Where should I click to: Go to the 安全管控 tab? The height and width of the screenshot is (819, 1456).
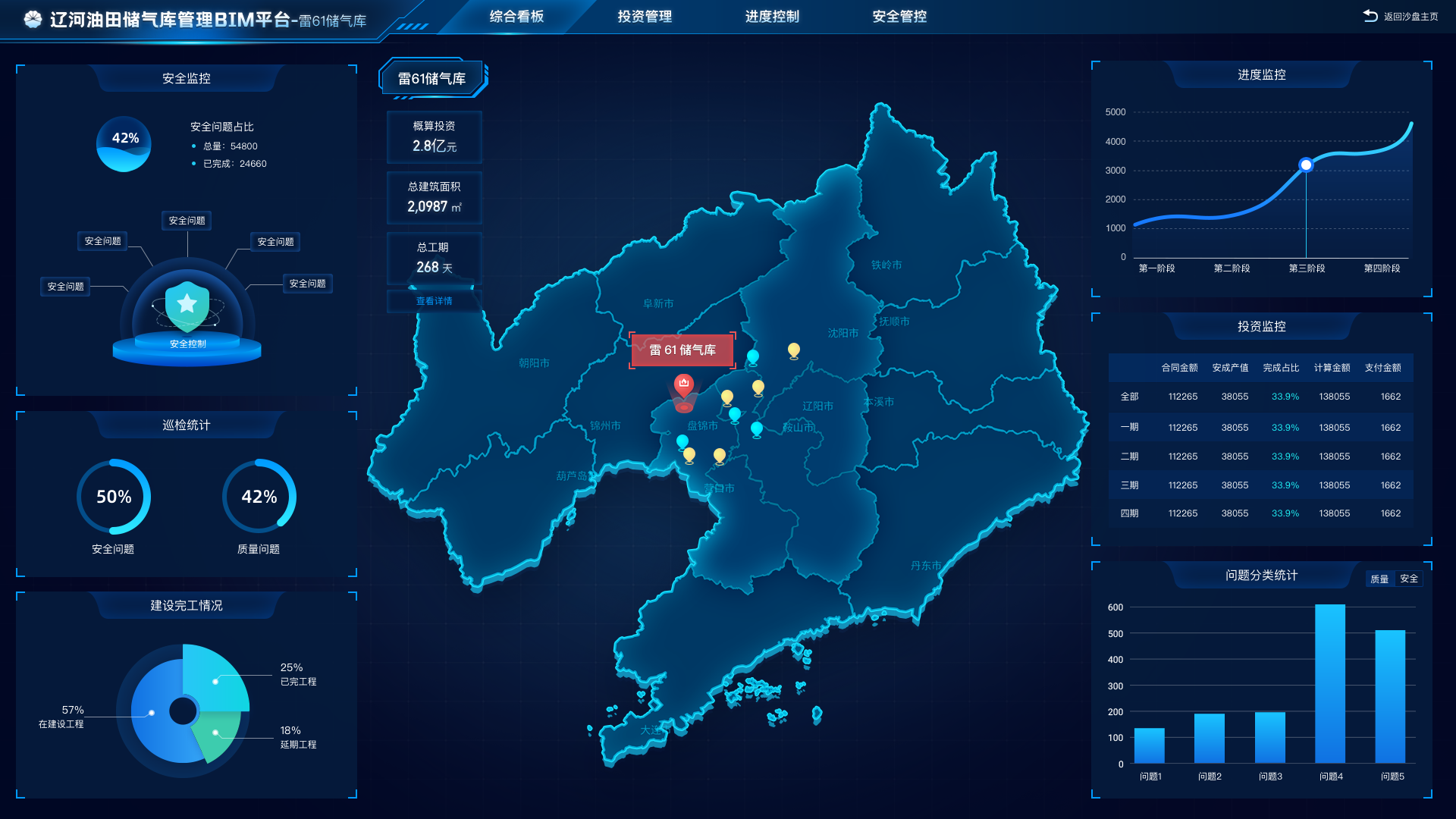tap(899, 17)
